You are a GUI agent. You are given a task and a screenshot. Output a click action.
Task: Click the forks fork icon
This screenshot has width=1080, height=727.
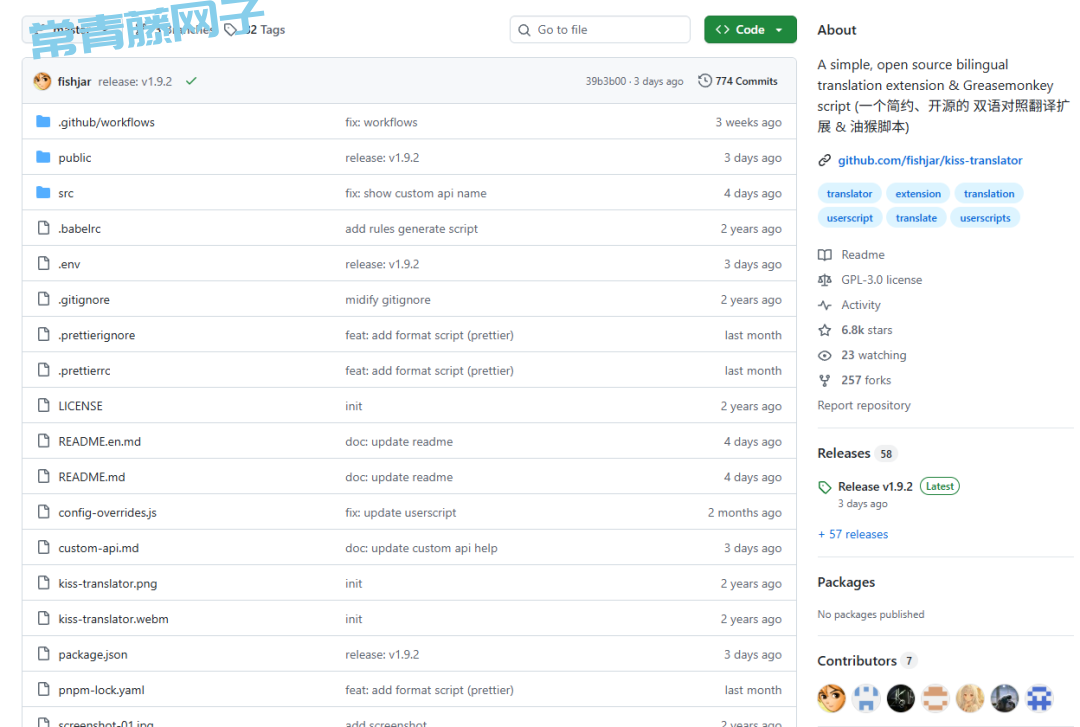[x=824, y=380]
